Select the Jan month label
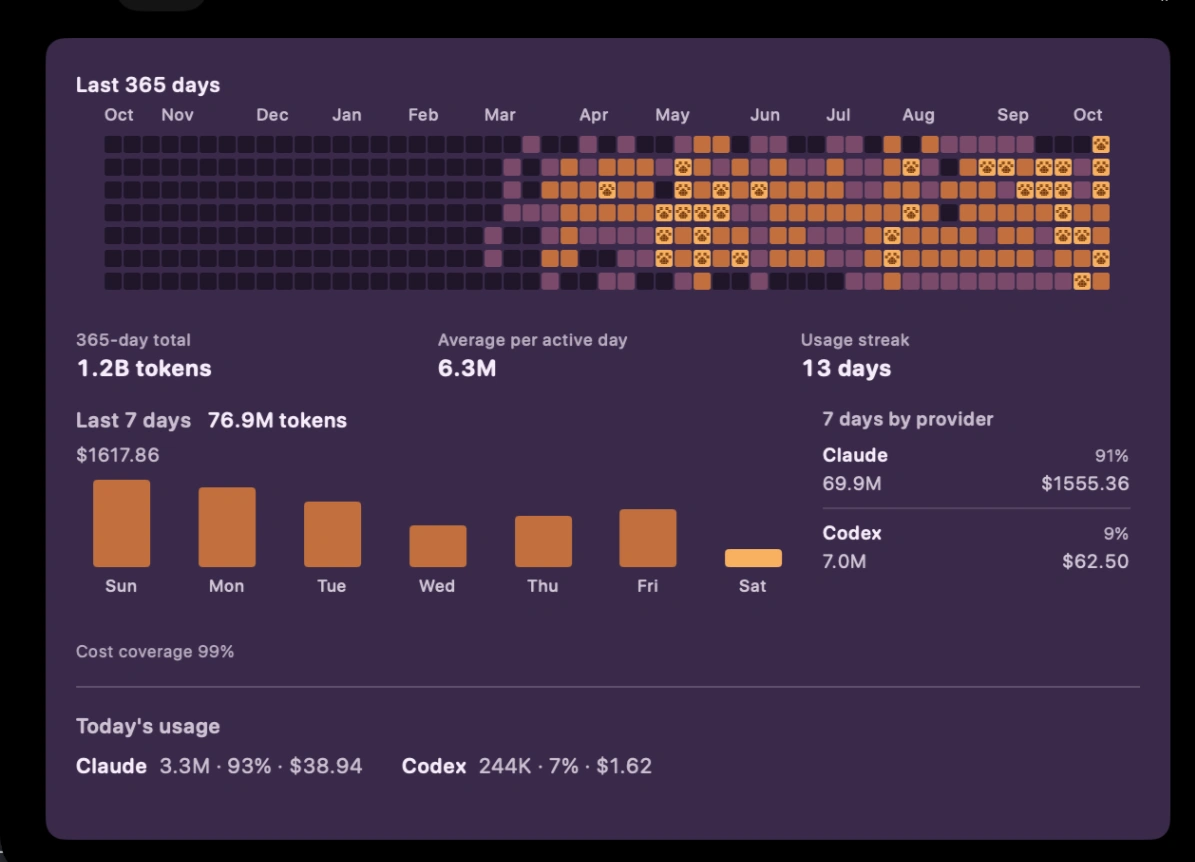The image size is (1195, 862). pos(347,115)
